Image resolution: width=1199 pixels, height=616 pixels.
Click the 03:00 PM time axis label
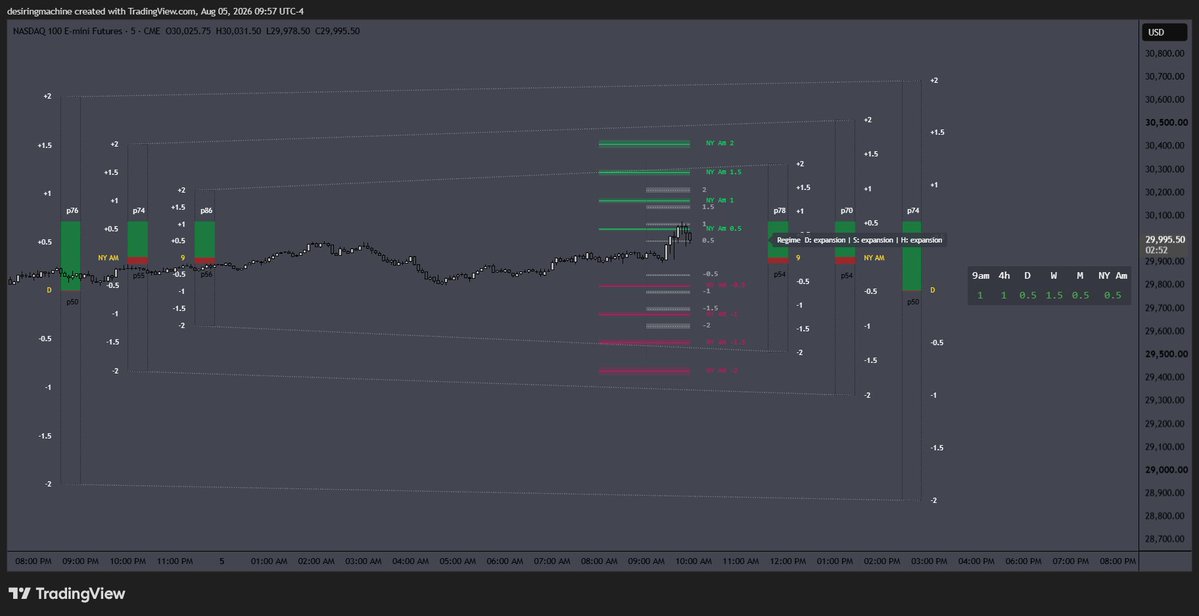click(x=929, y=561)
